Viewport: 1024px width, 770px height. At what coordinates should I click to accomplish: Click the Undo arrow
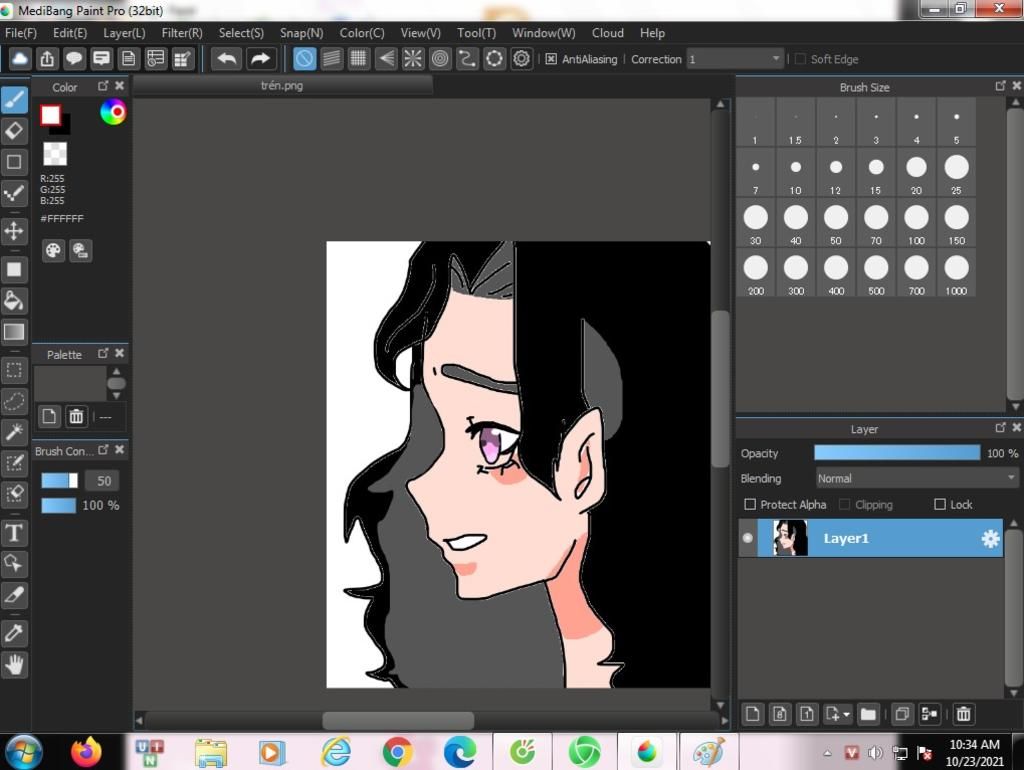coord(227,59)
